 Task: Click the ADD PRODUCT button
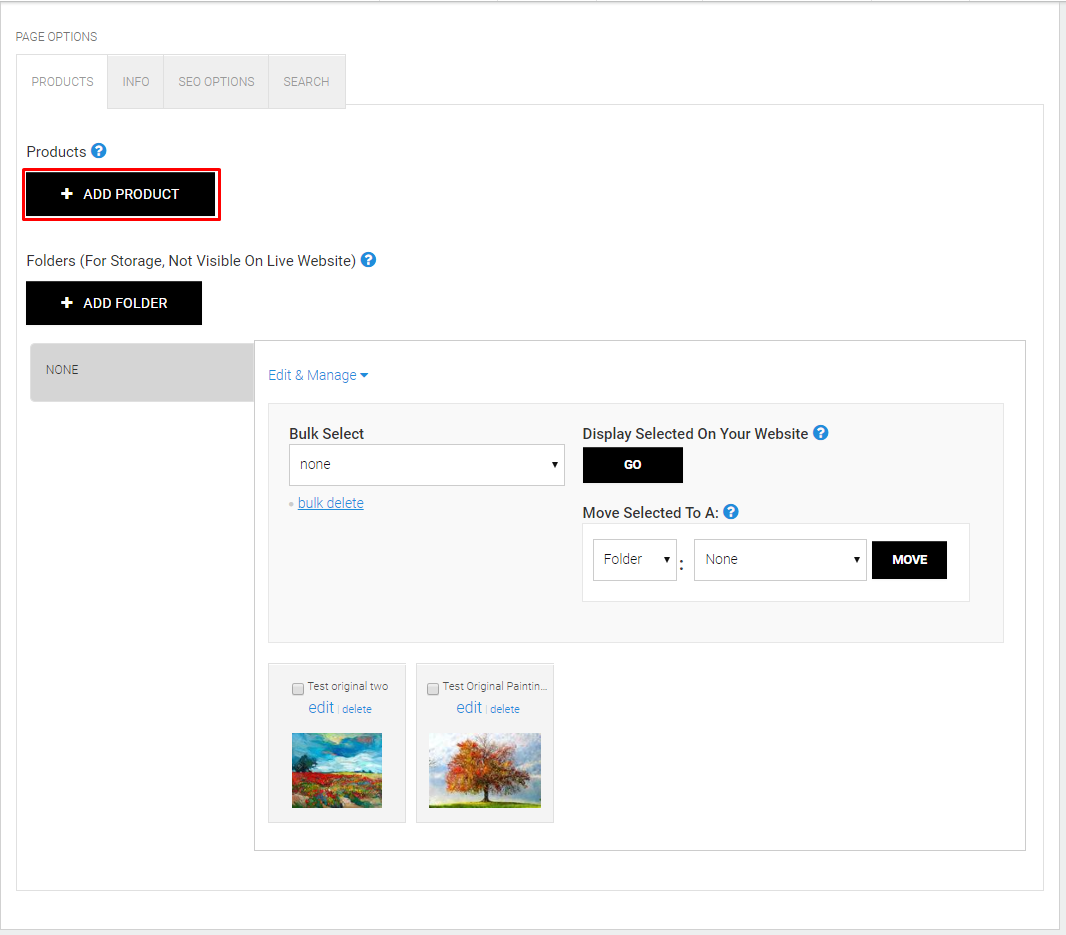point(121,194)
